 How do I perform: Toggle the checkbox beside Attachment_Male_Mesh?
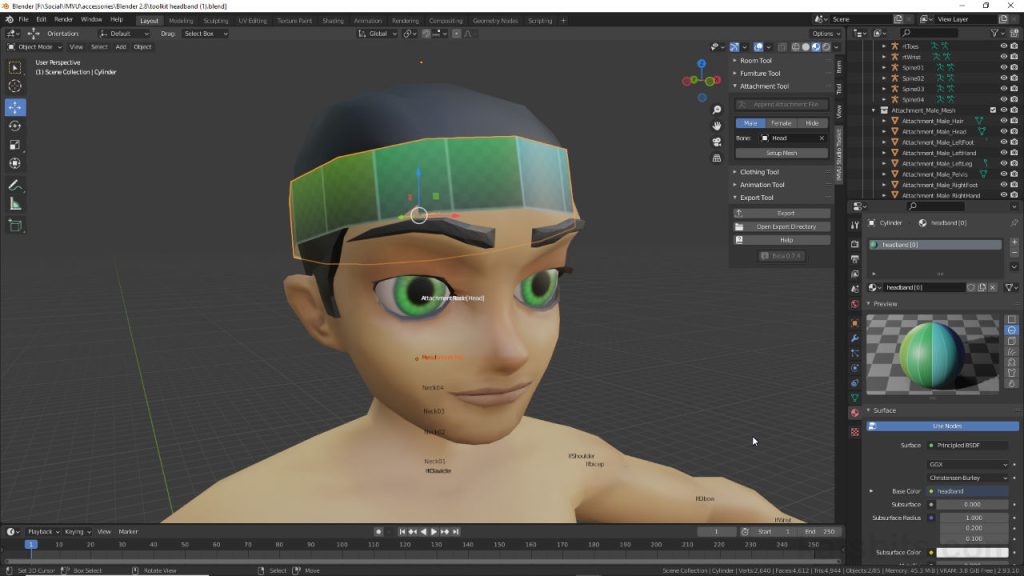click(x=992, y=109)
